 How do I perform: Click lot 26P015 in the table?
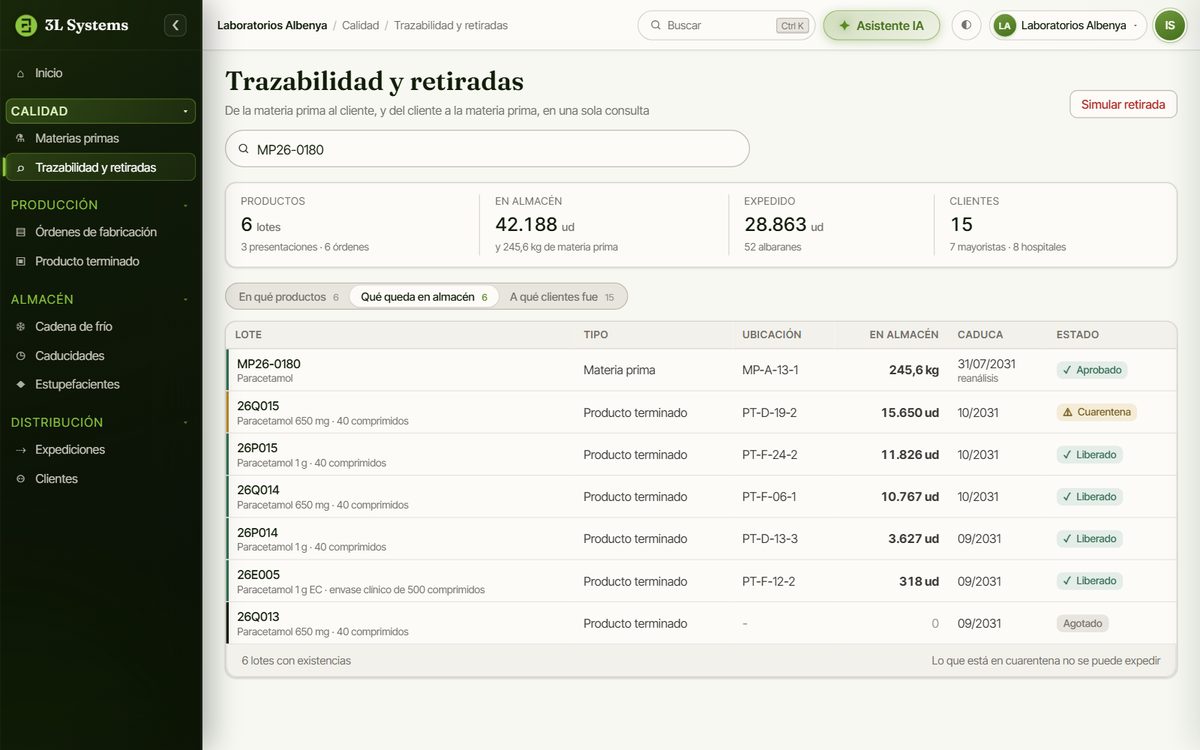click(257, 448)
